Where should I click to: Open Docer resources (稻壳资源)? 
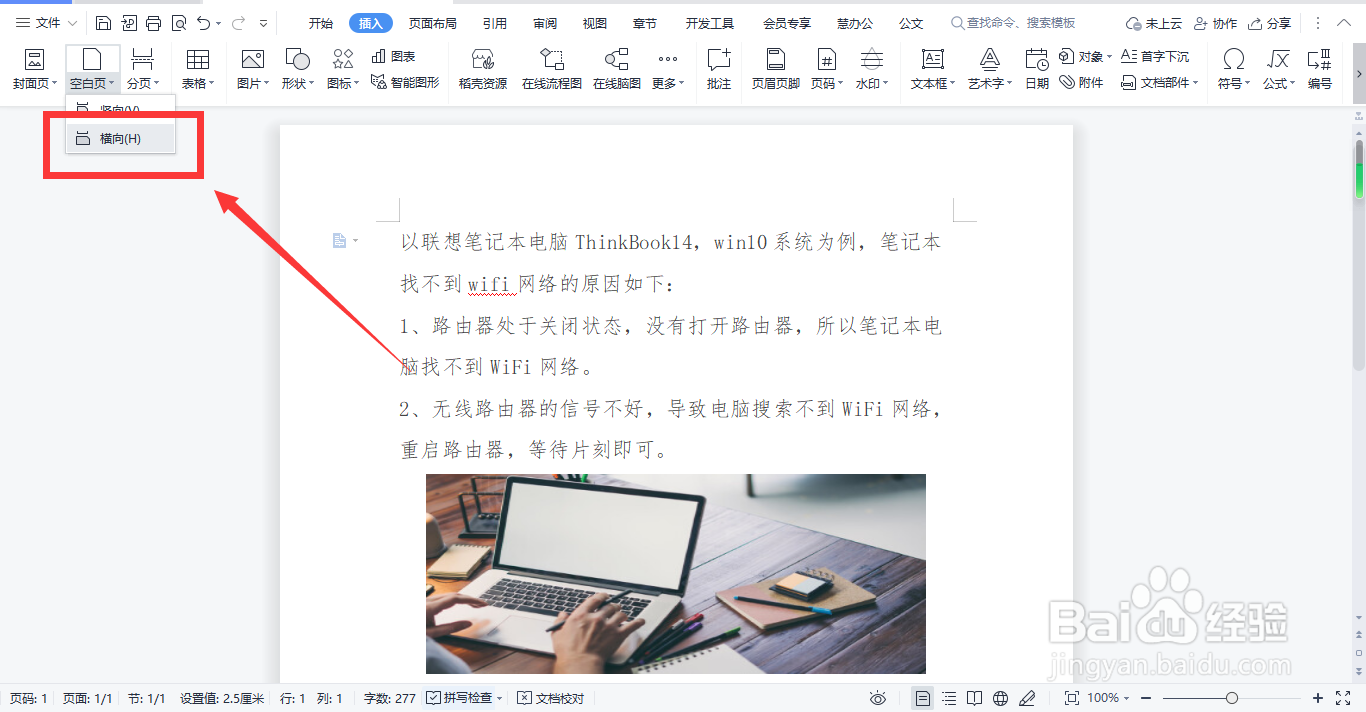tap(483, 69)
